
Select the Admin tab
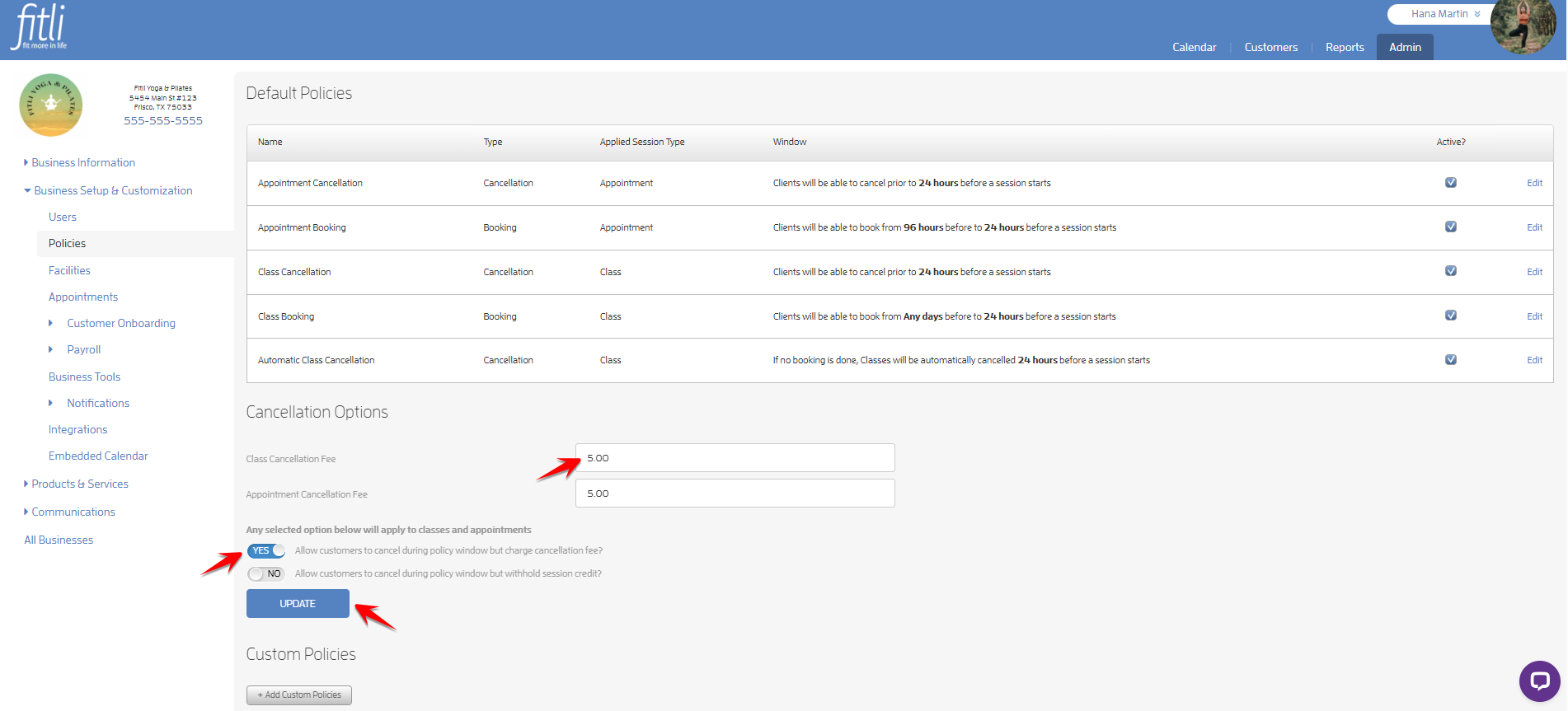pyautogui.click(x=1405, y=47)
